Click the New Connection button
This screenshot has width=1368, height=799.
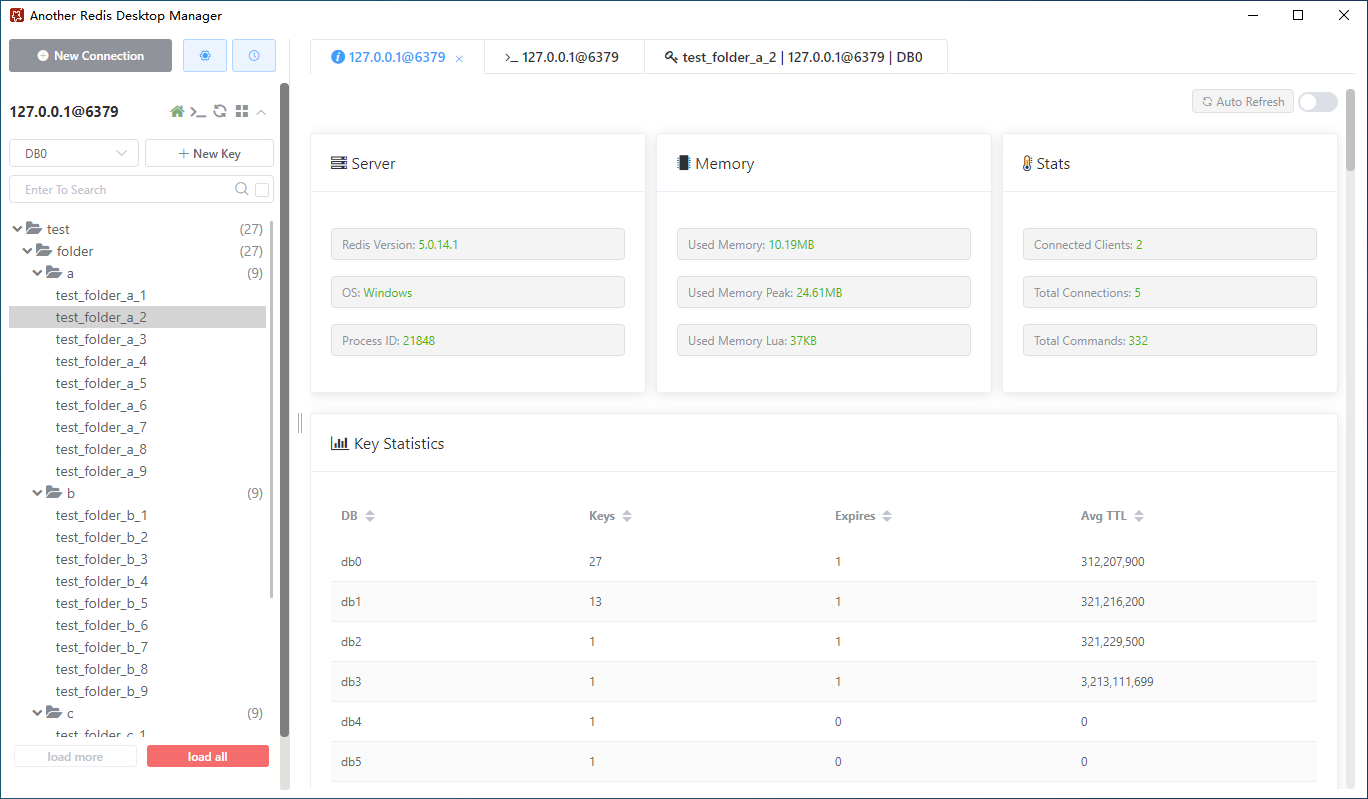point(90,56)
